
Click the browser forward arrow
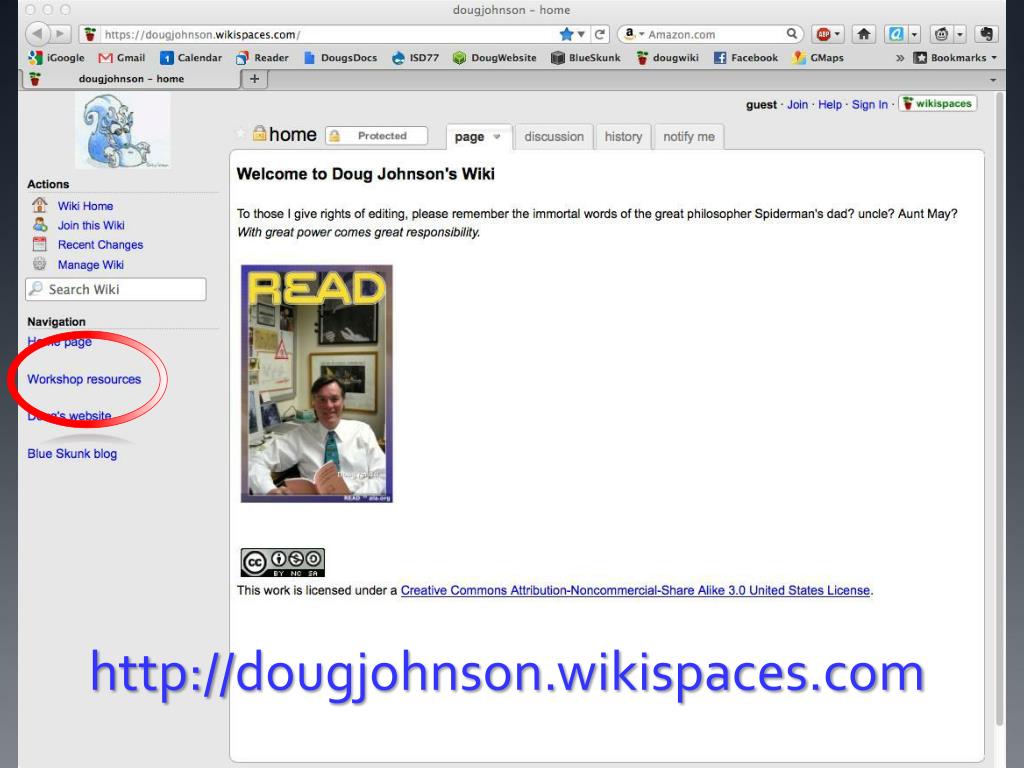pyautogui.click(x=61, y=34)
